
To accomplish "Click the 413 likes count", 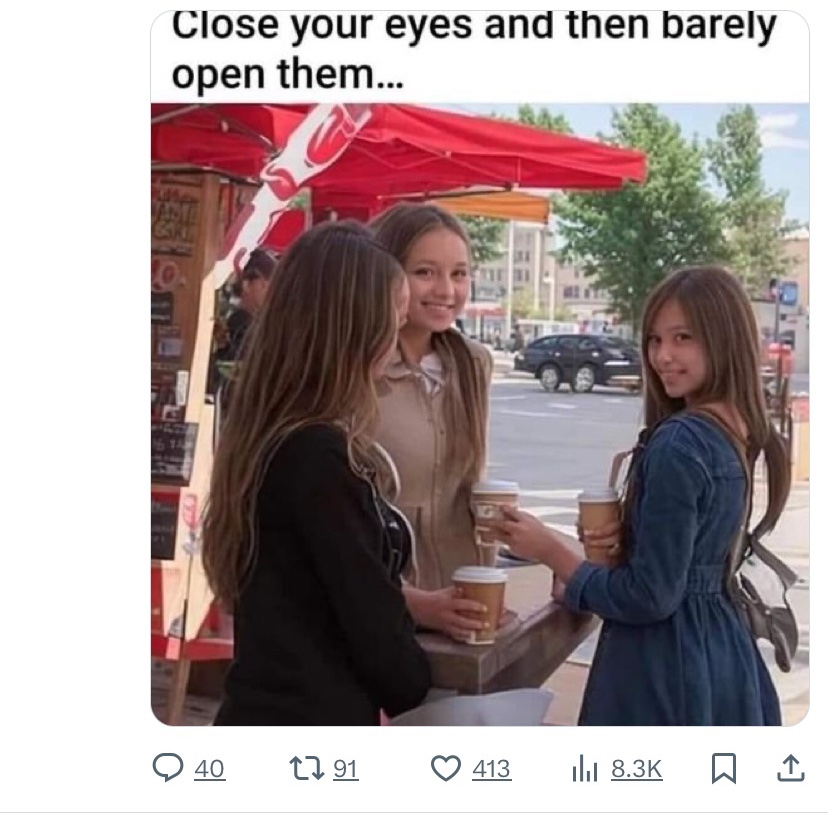I will coord(492,769).
